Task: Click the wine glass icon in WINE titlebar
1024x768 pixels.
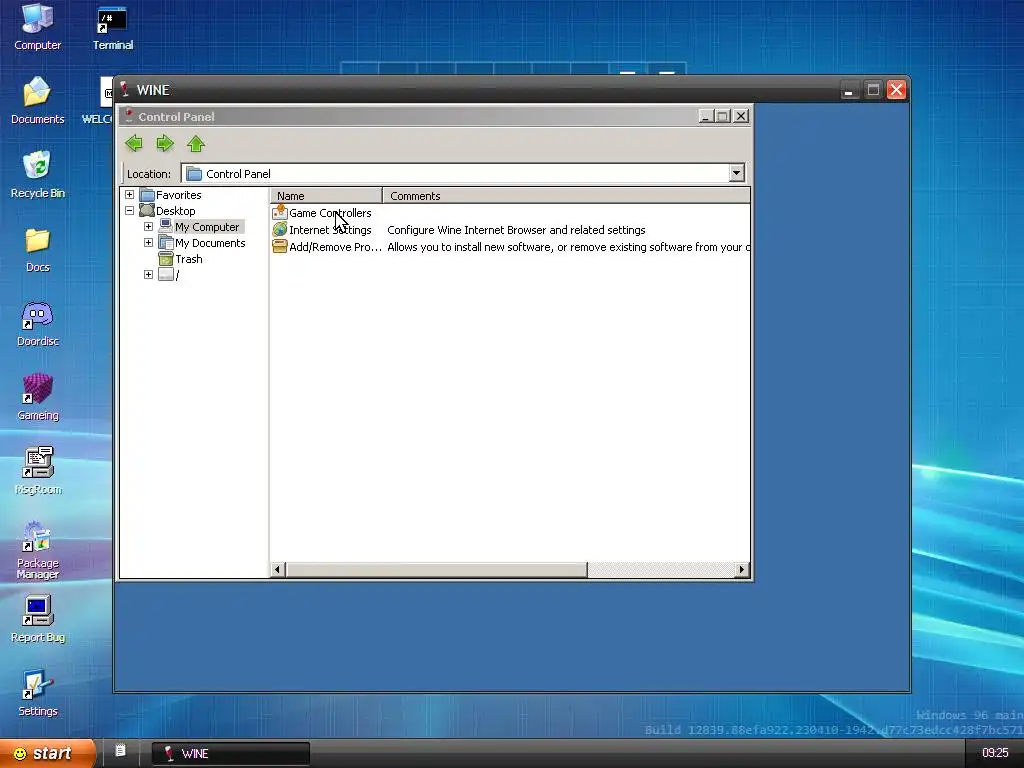Action: (x=124, y=89)
